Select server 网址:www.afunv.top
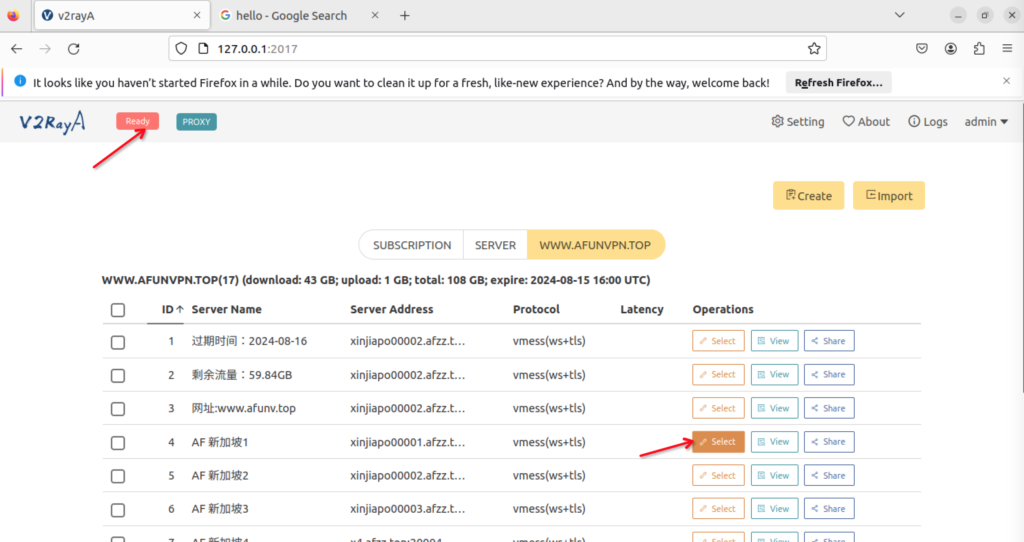1024x542 pixels. point(718,408)
